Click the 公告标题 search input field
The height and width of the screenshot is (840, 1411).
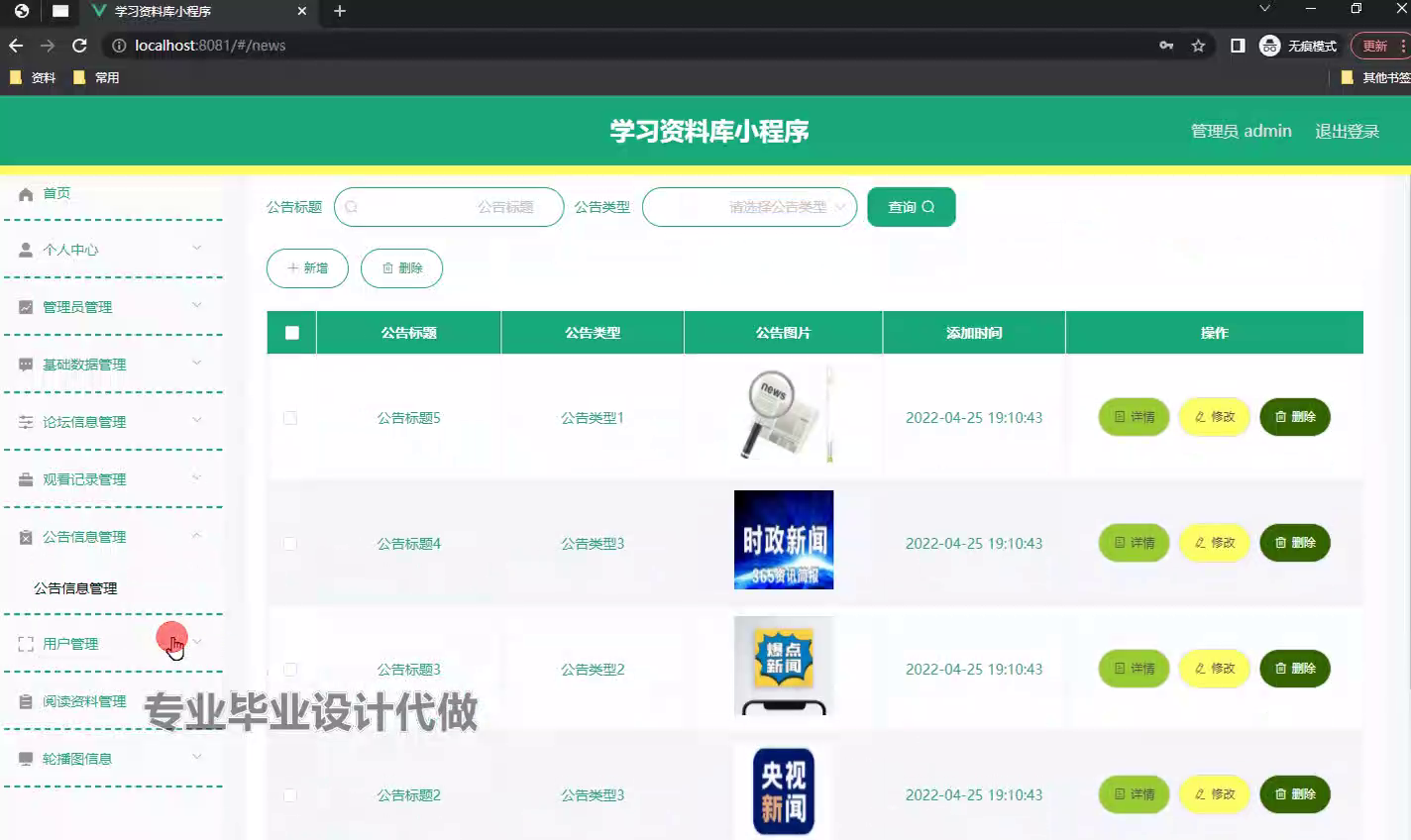449,207
